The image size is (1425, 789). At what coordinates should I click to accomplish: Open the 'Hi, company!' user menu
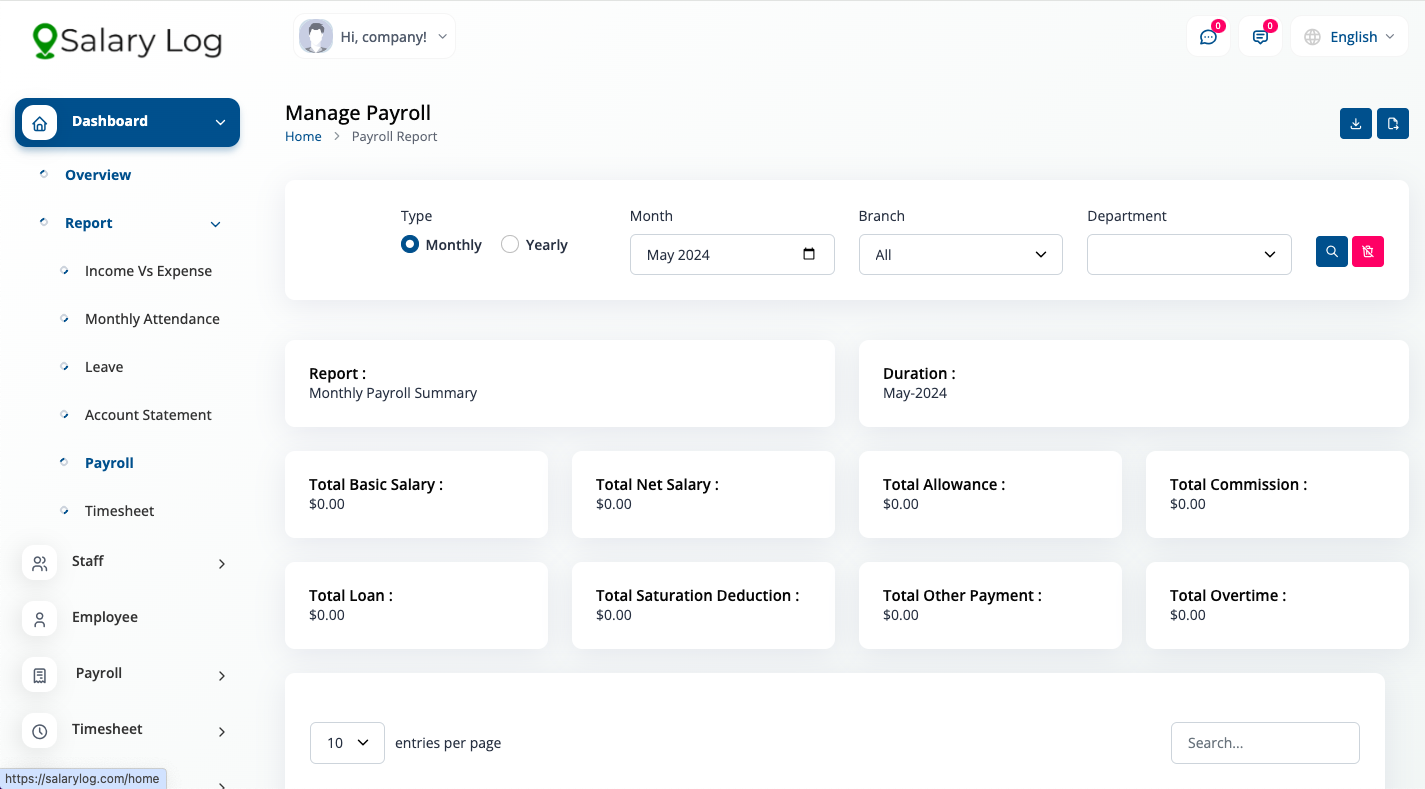pos(375,37)
